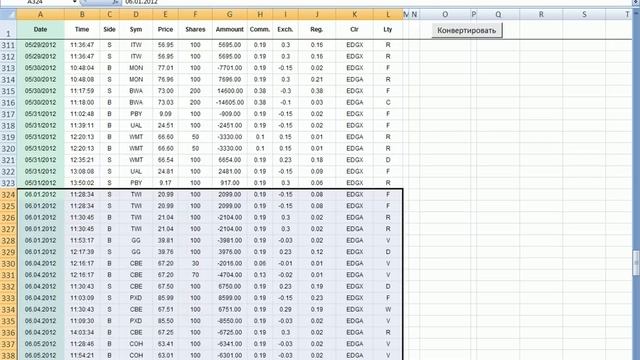This screenshot has width=640, height=360.
Task: Click the Comm. header cell
Action: (260, 29)
